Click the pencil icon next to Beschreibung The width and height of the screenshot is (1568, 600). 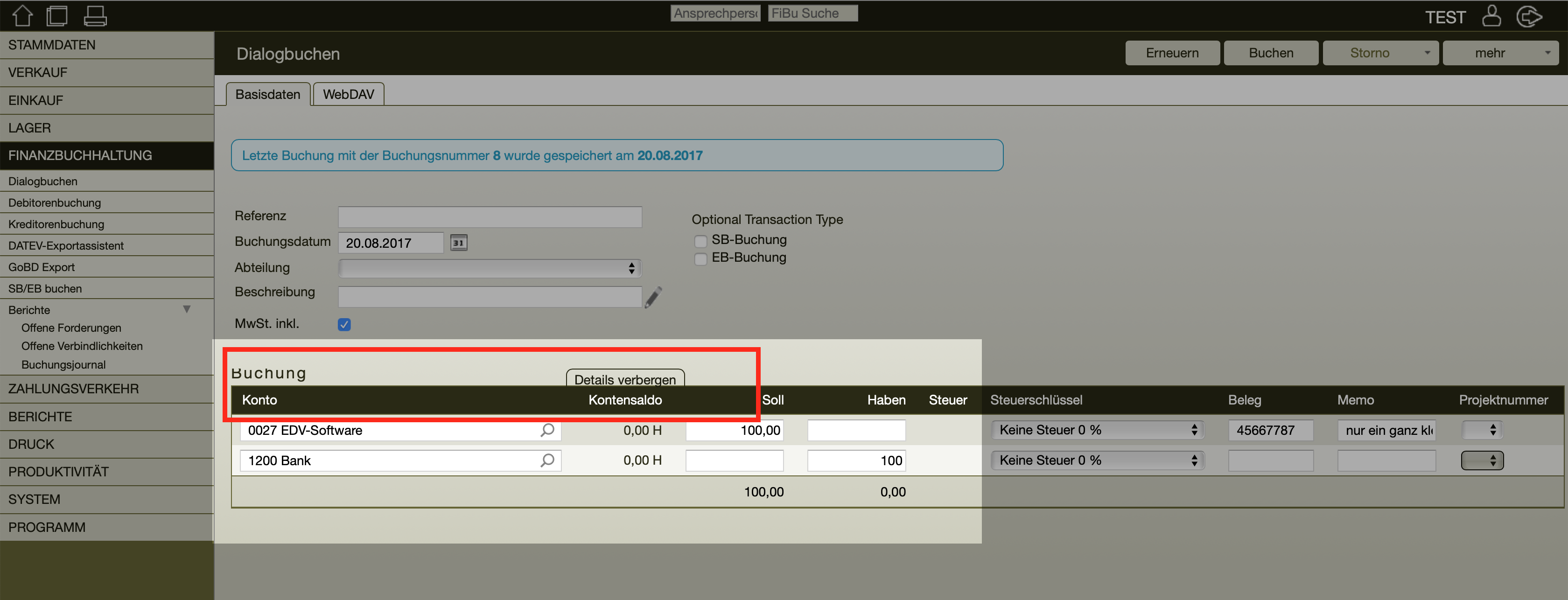coord(653,297)
